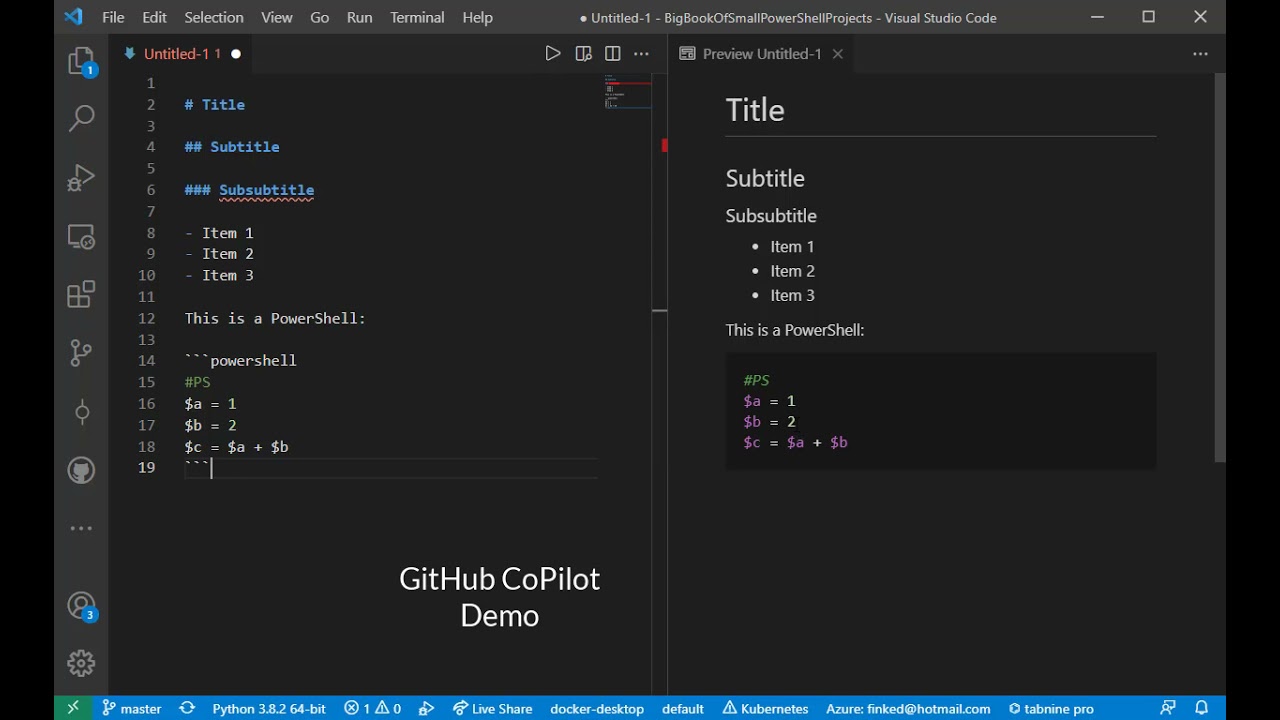Click line number 11 in the editor gutter
The width and height of the screenshot is (1280, 720).
click(x=147, y=297)
